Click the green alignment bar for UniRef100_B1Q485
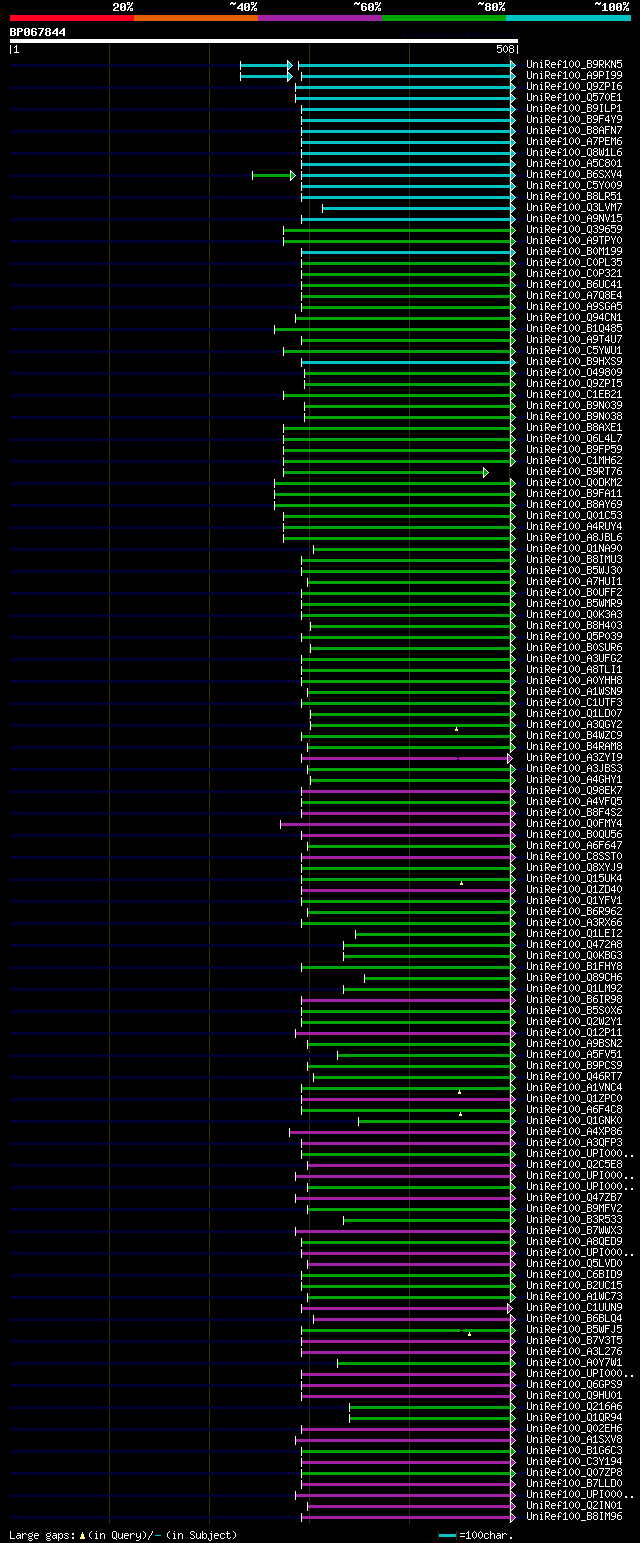 pyautogui.click(x=395, y=329)
